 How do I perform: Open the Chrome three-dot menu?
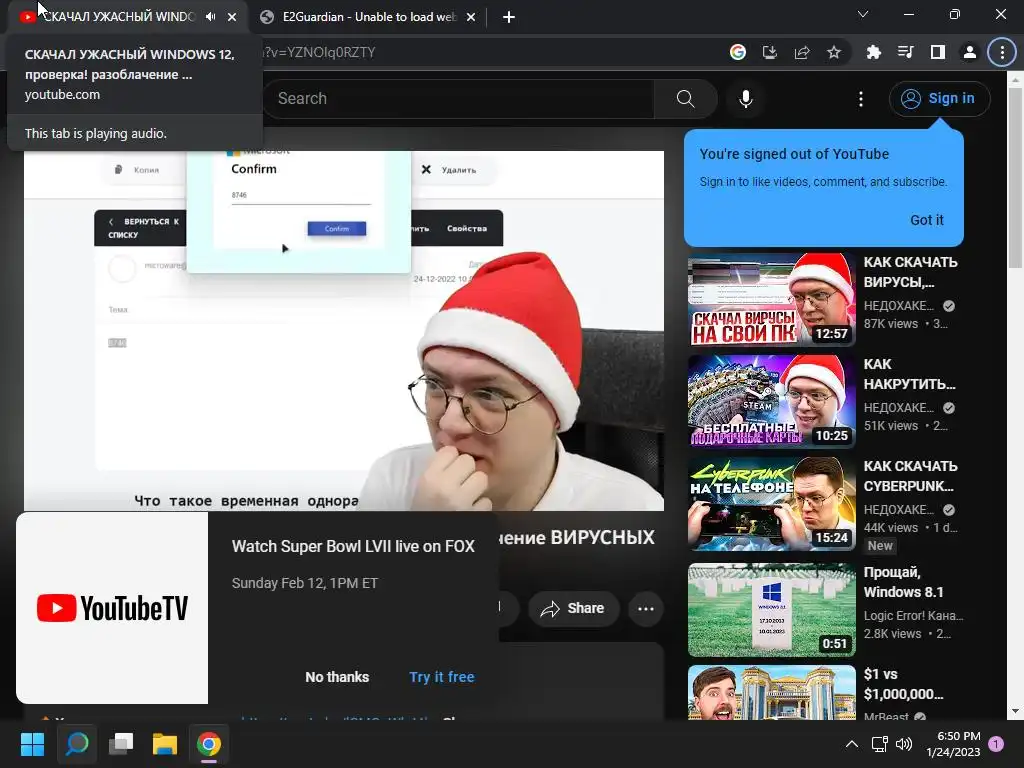pyautogui.click(x=1002, y=52)
